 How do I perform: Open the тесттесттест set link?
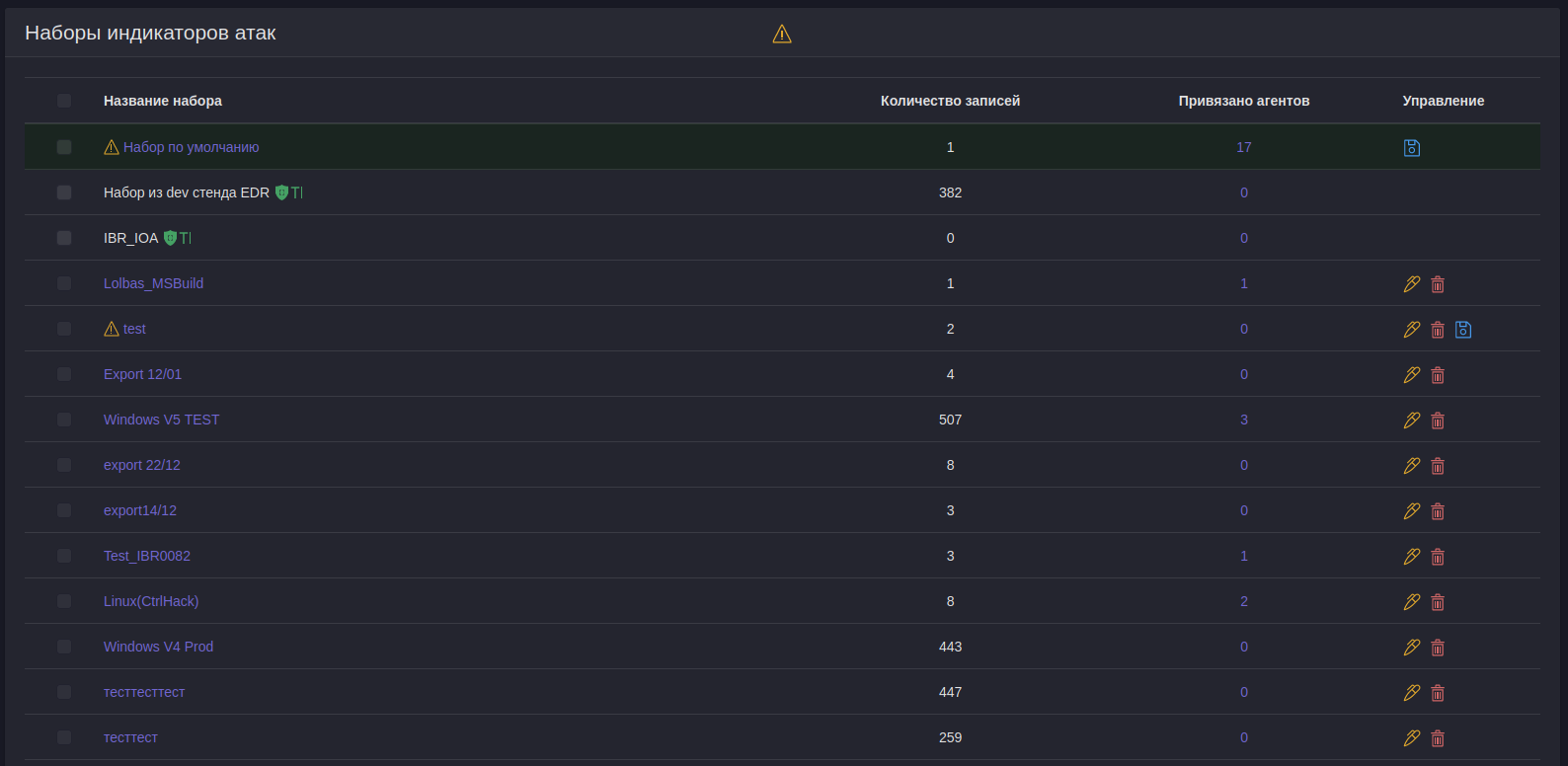[x=144, y=692]
